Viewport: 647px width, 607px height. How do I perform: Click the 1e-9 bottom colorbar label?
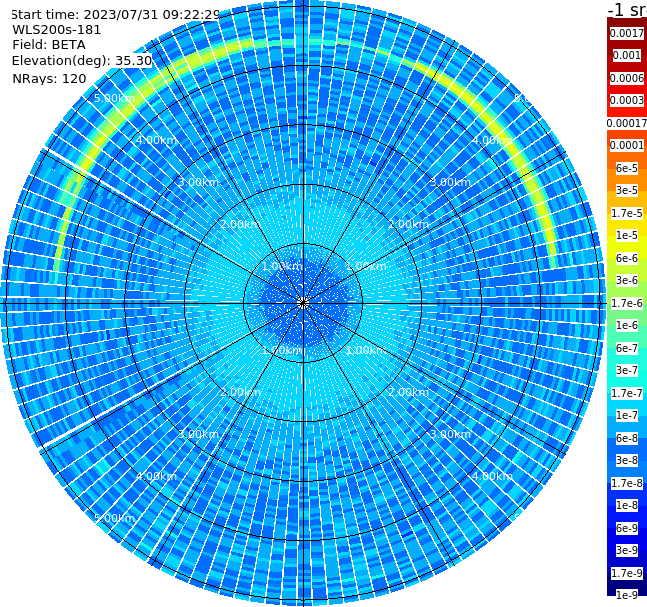[x=627, y=595]
